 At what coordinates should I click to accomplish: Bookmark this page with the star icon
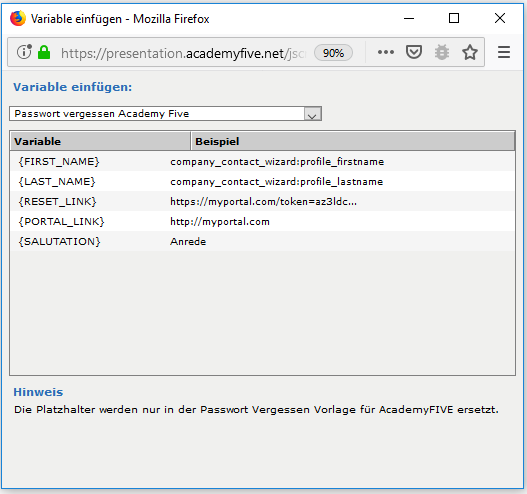click(470, 52)
